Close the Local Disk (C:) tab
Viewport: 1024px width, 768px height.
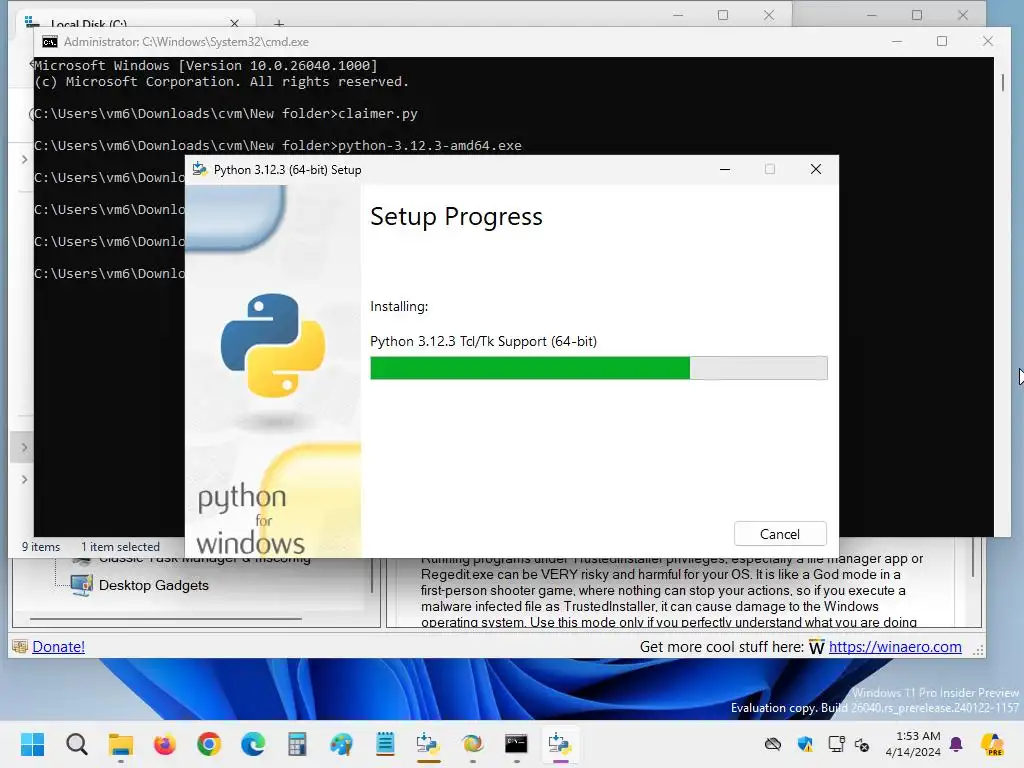click(x=234, y=24)
